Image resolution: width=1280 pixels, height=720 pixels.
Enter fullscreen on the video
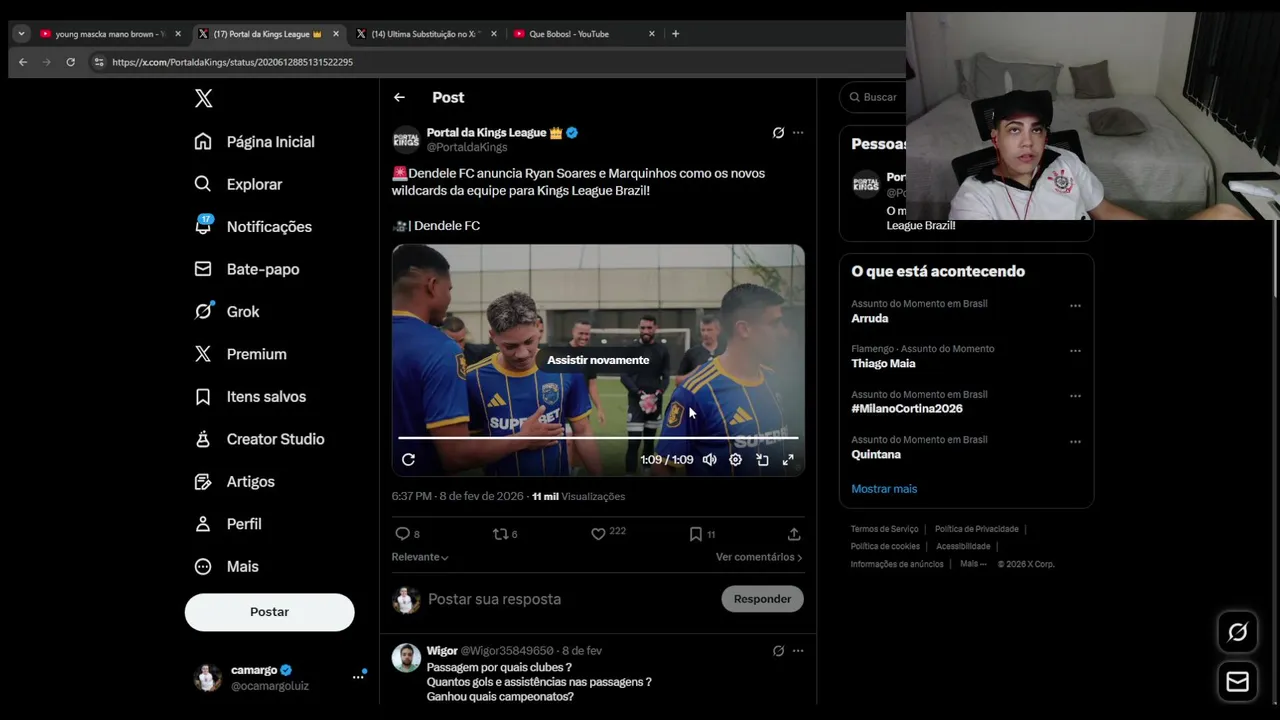point(788,460)
